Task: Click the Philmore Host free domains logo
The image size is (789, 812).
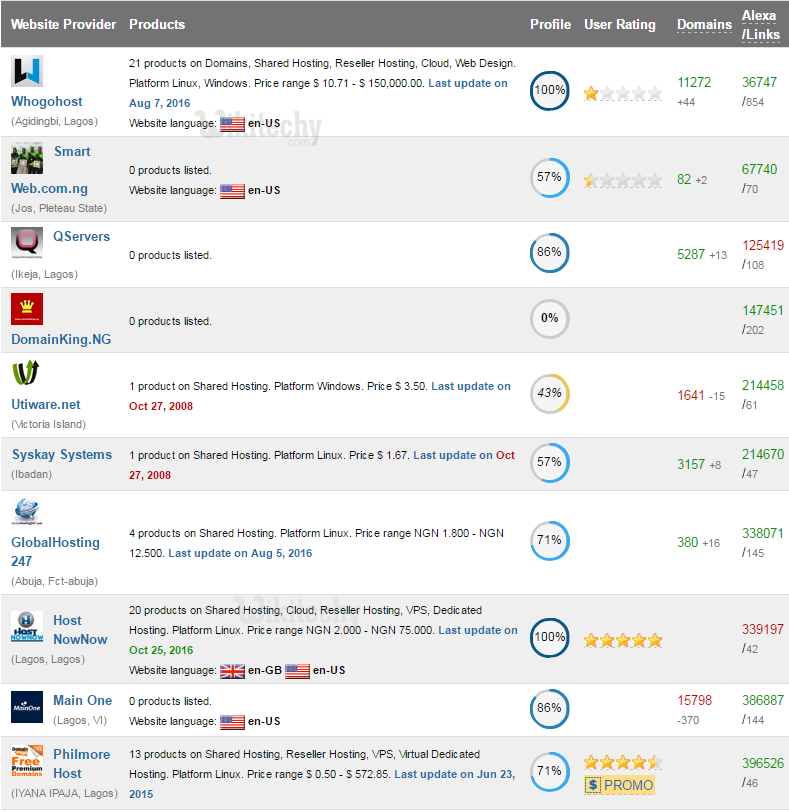Action: 27,761
